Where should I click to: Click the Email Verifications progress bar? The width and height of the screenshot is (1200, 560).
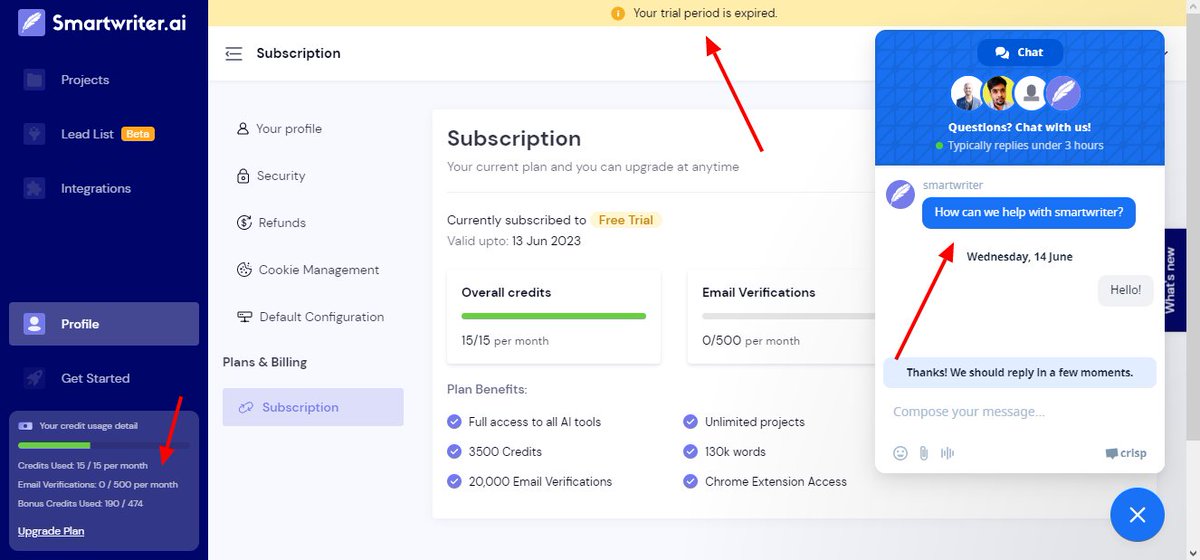[x=788, y=316]
